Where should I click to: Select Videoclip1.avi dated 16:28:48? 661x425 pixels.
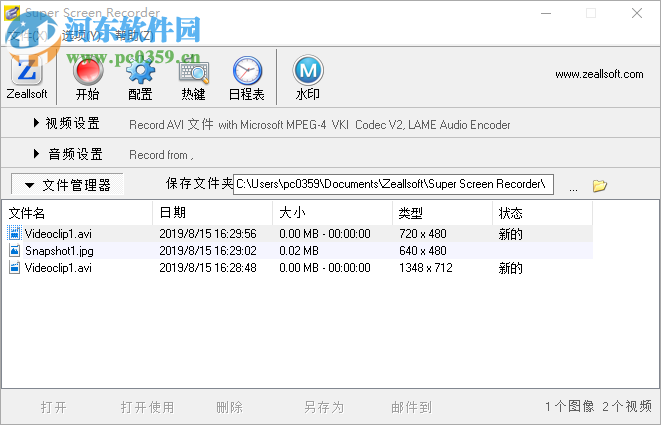58,268
